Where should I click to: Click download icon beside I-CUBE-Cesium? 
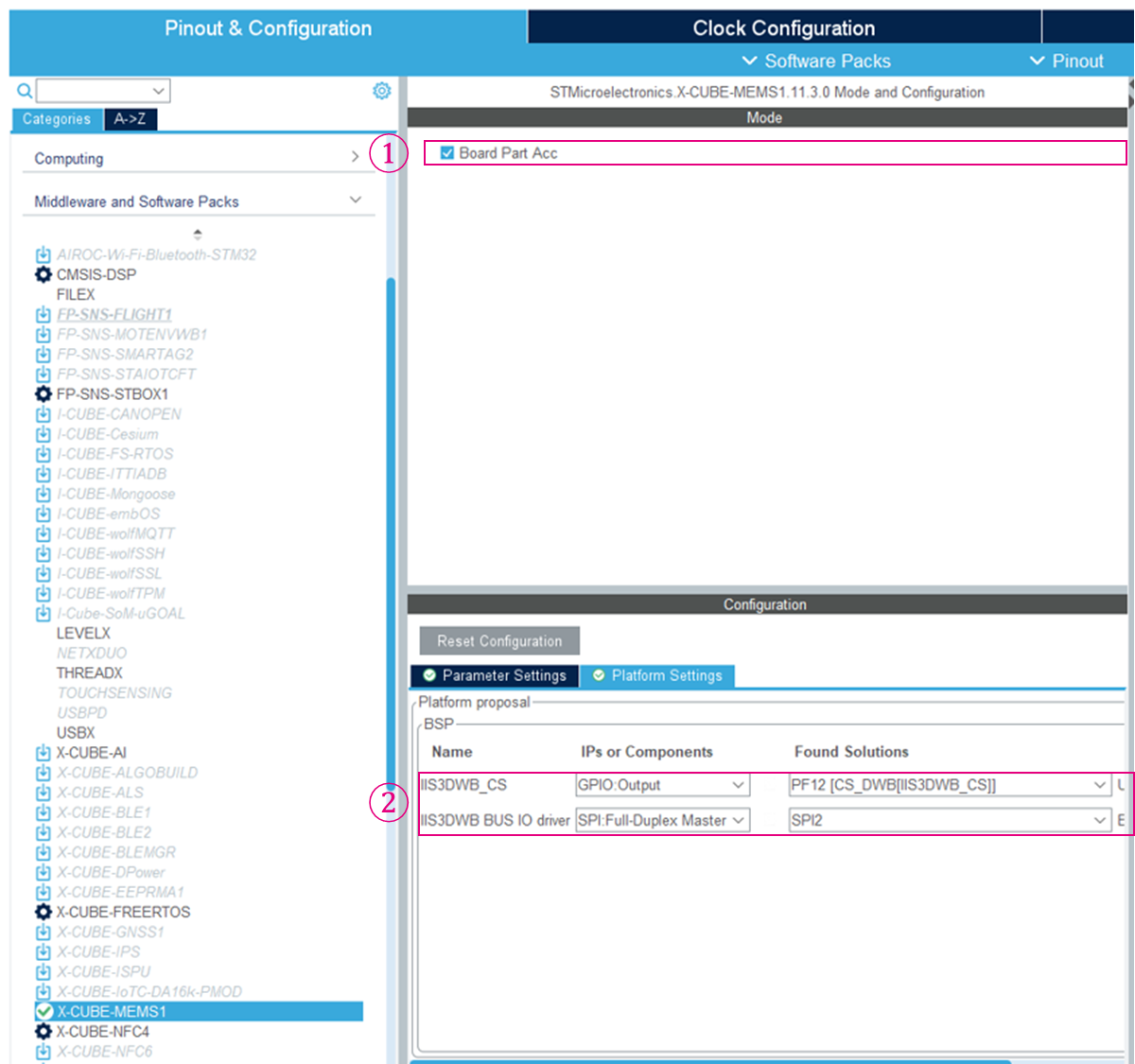click(x=43, y=433)
